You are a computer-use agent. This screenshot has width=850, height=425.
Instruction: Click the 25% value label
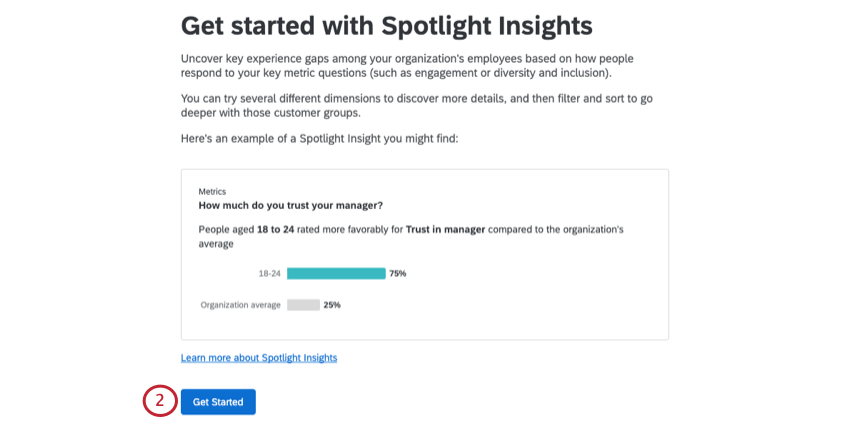332,305
